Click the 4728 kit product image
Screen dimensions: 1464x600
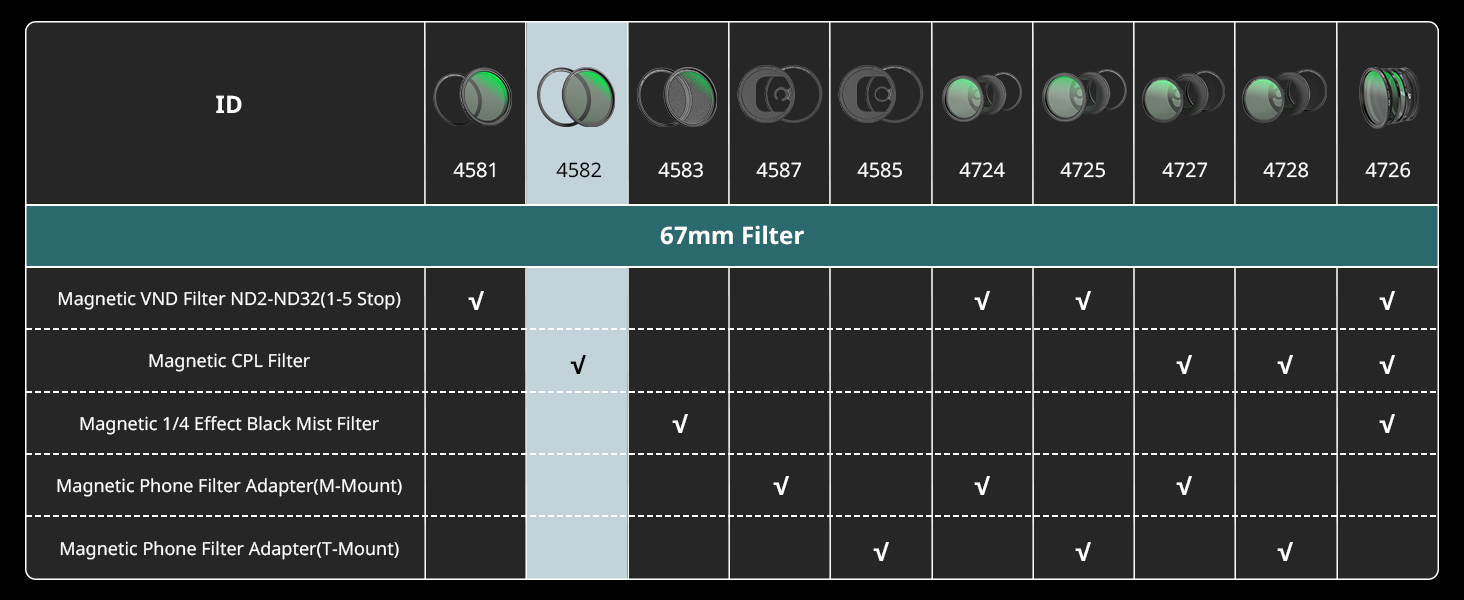click(1285, 98)
